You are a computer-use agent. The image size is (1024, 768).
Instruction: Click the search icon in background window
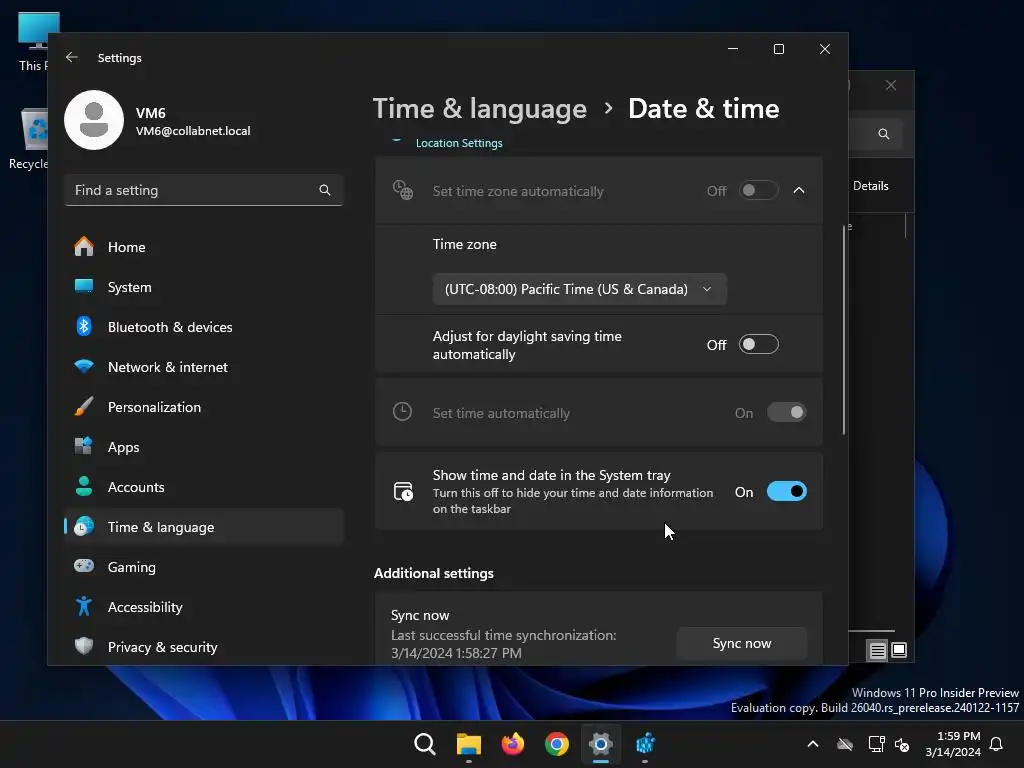[x=884, y=134]
